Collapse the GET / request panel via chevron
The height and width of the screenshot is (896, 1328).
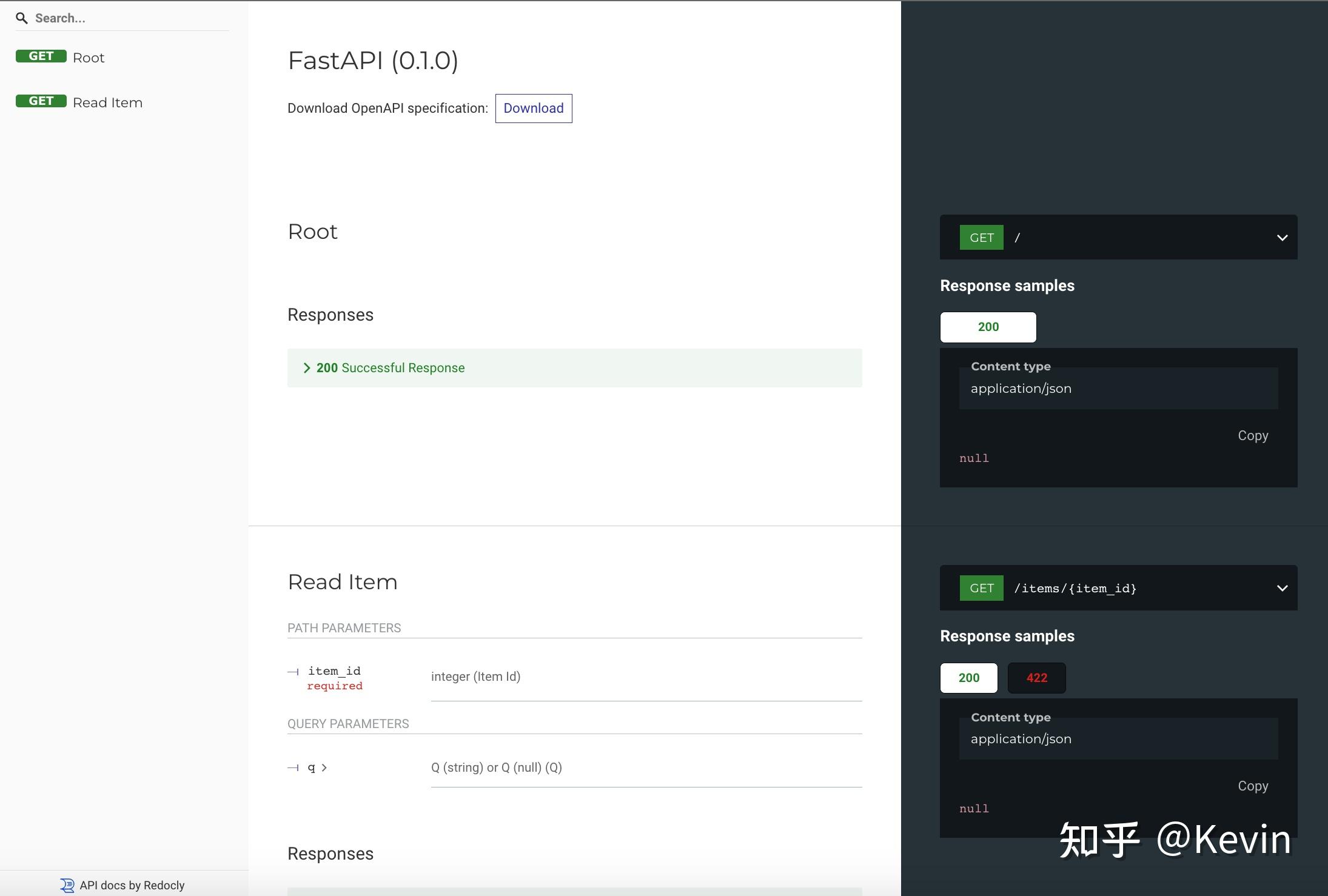pyautogui.click(x=1281, y=237)
